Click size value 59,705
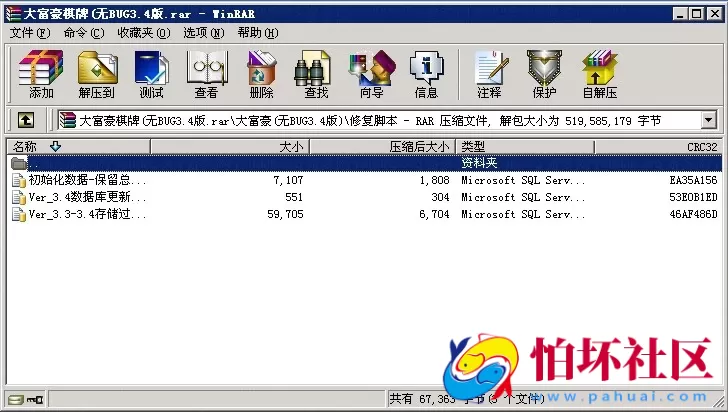728x412 pixels. click(286, 215)
